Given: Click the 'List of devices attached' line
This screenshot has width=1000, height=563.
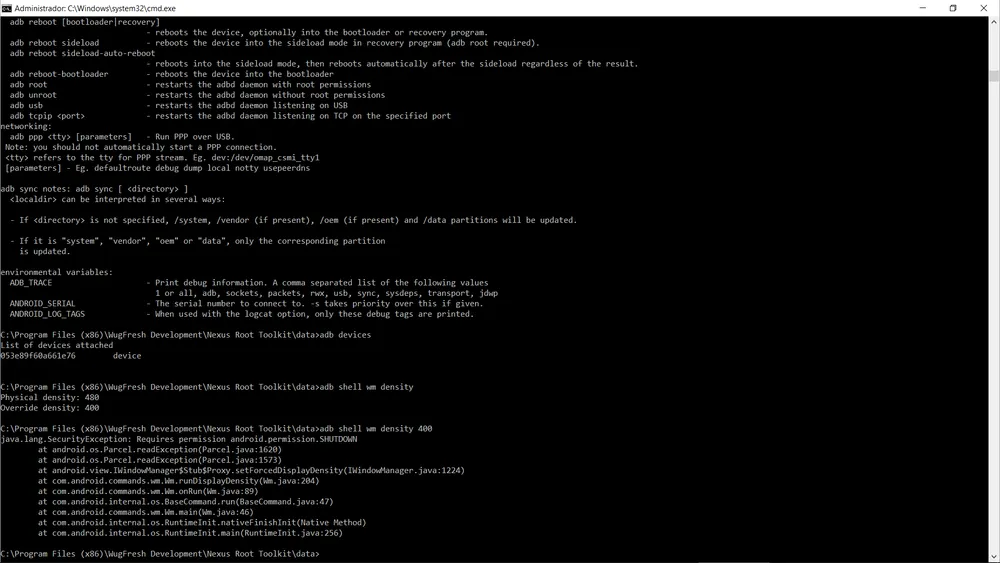Looking at the screenshot, I should pos(57,346).
